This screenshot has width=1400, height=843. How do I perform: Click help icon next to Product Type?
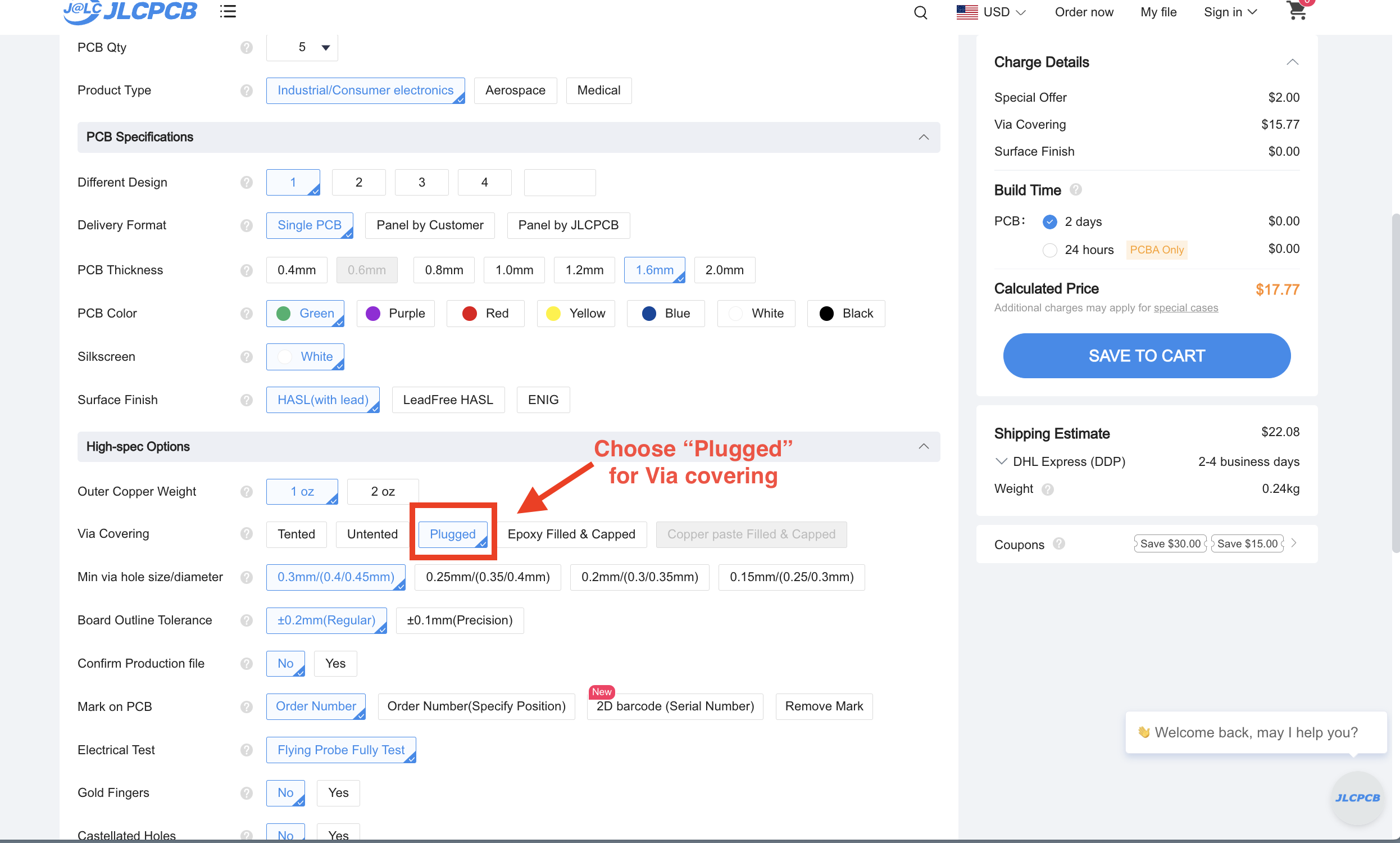click(x=247, y=90)
